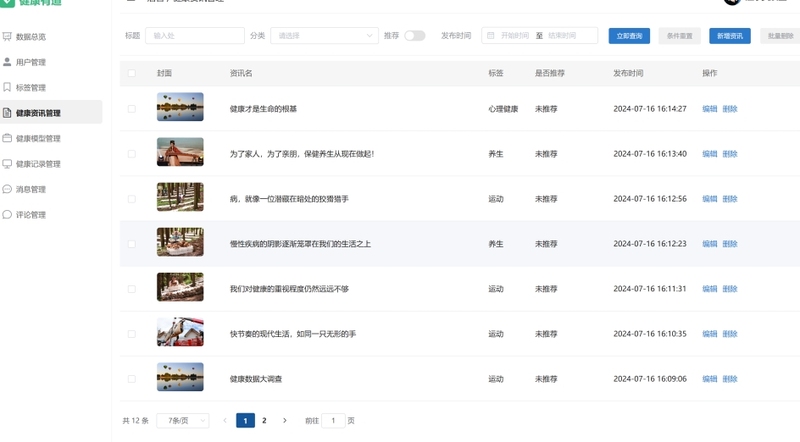This screenshot has width=800, height=442.
Task: Click the 健康模型管理 briefcase icon
Action: 7,138
